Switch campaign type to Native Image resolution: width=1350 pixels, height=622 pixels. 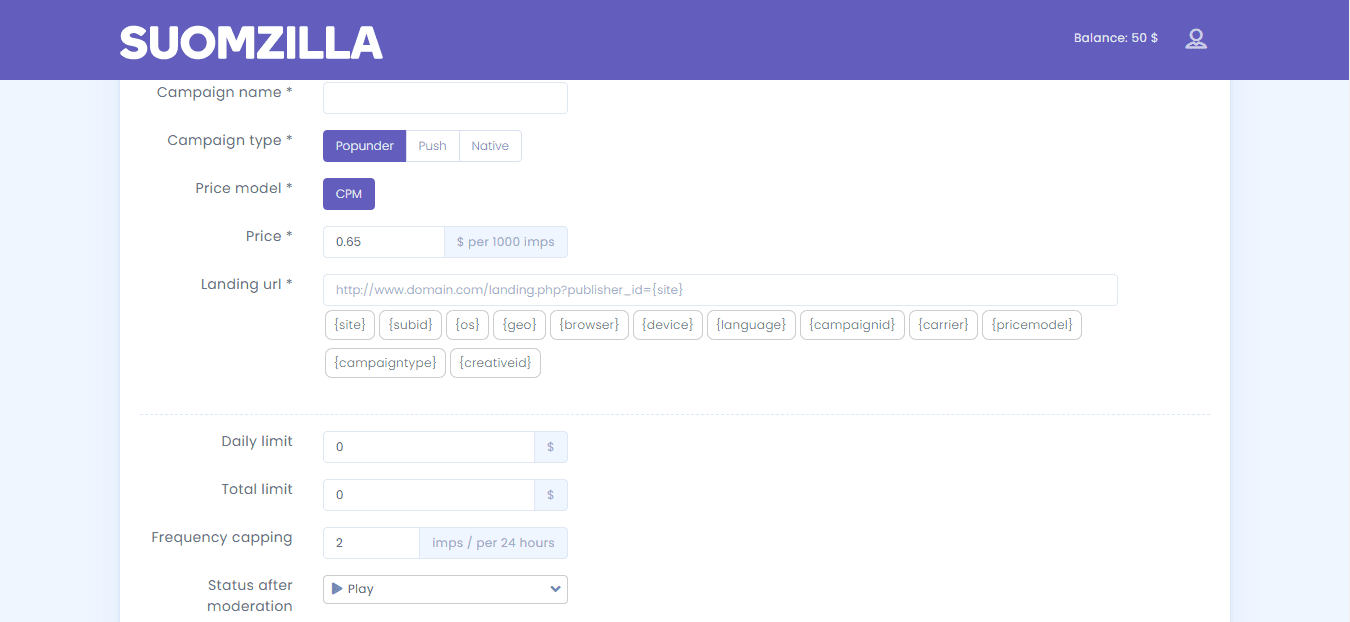click(x=490, y=145)
